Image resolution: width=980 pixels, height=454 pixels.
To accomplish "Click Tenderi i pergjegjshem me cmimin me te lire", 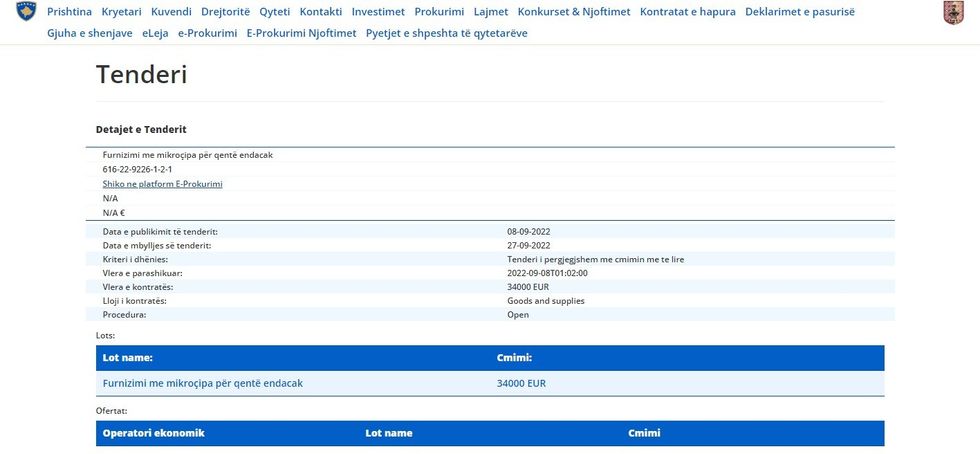I will (x=596, y=259).
